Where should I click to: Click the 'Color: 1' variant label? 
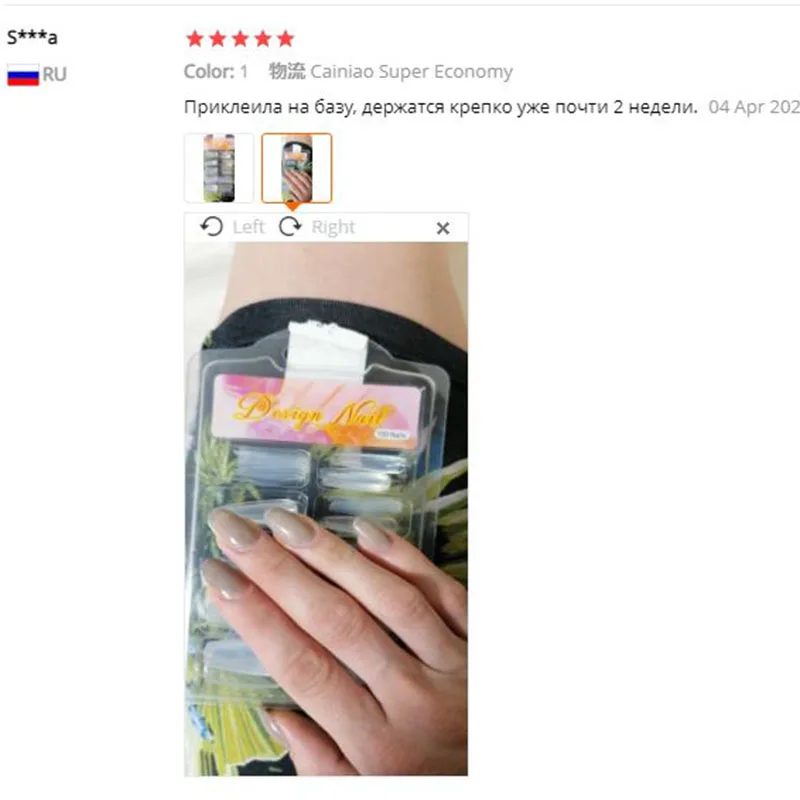216,71
